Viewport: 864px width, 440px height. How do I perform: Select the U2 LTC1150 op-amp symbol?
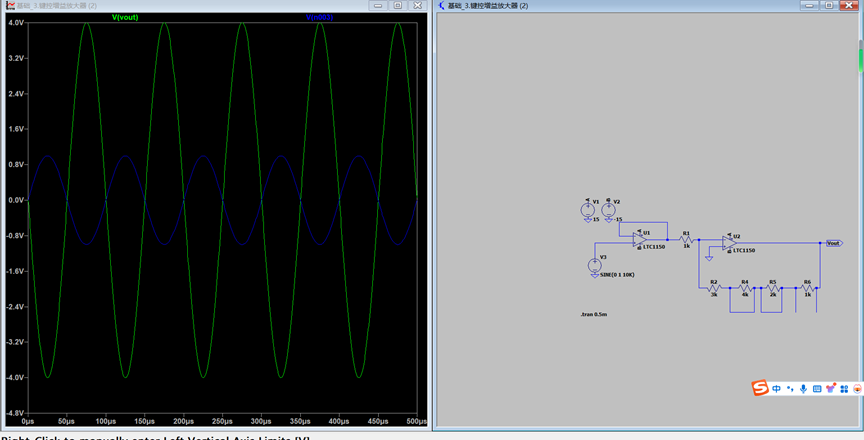pyautogui.click(x=730, y=243)
